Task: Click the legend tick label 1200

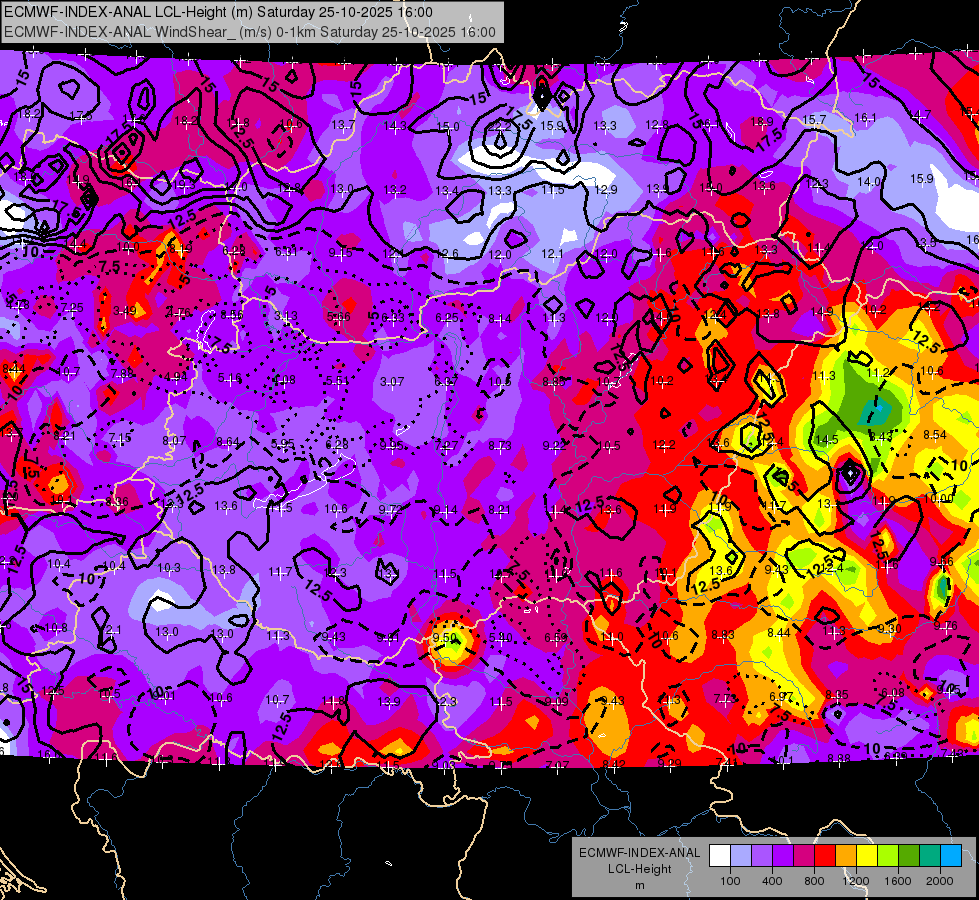Action: pos(856,881)
